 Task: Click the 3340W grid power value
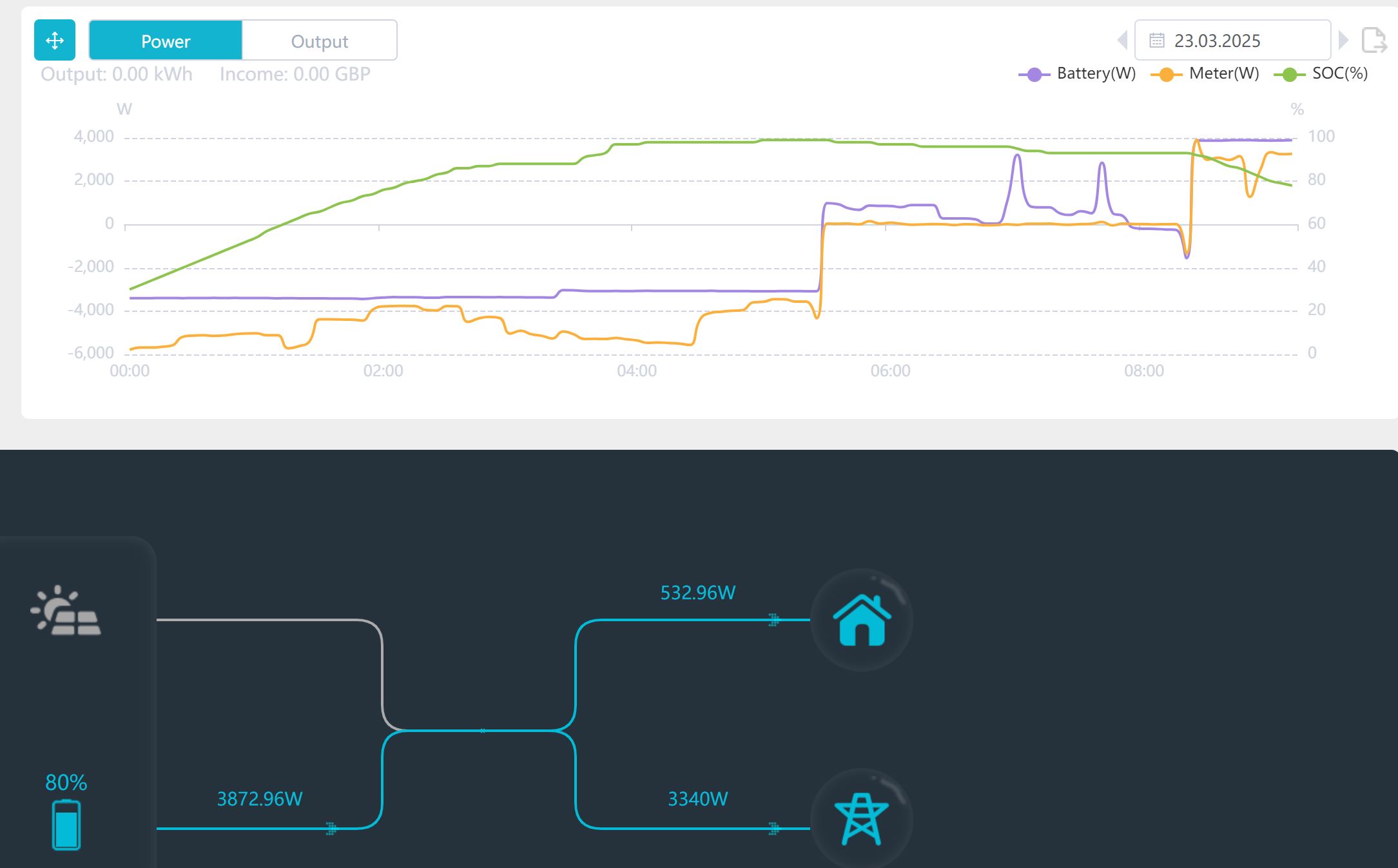[x=698, y=799]
